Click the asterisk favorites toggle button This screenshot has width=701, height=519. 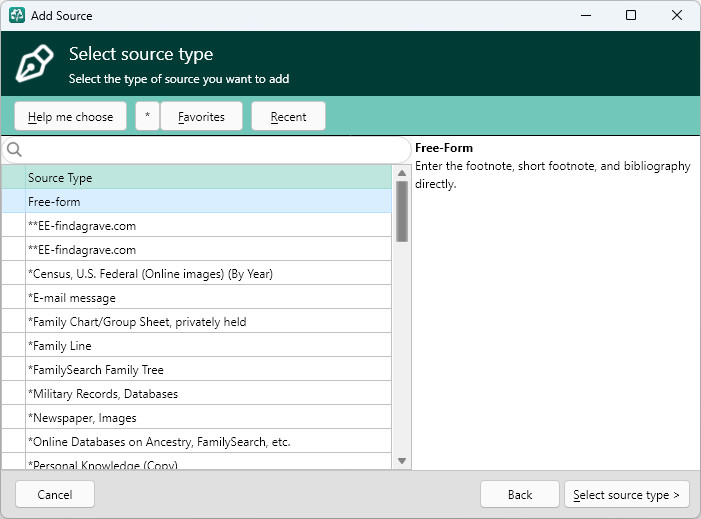pos(148,116)
